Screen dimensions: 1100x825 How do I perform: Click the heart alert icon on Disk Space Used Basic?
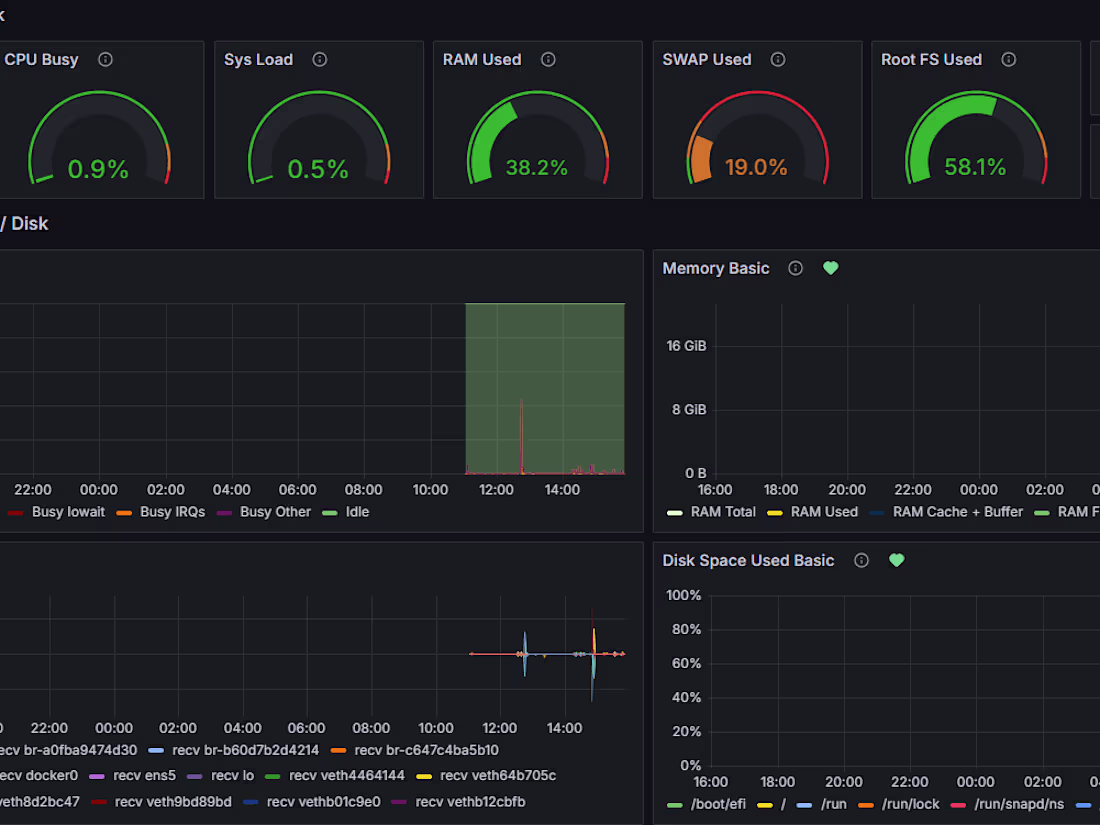tap(896, 560)
